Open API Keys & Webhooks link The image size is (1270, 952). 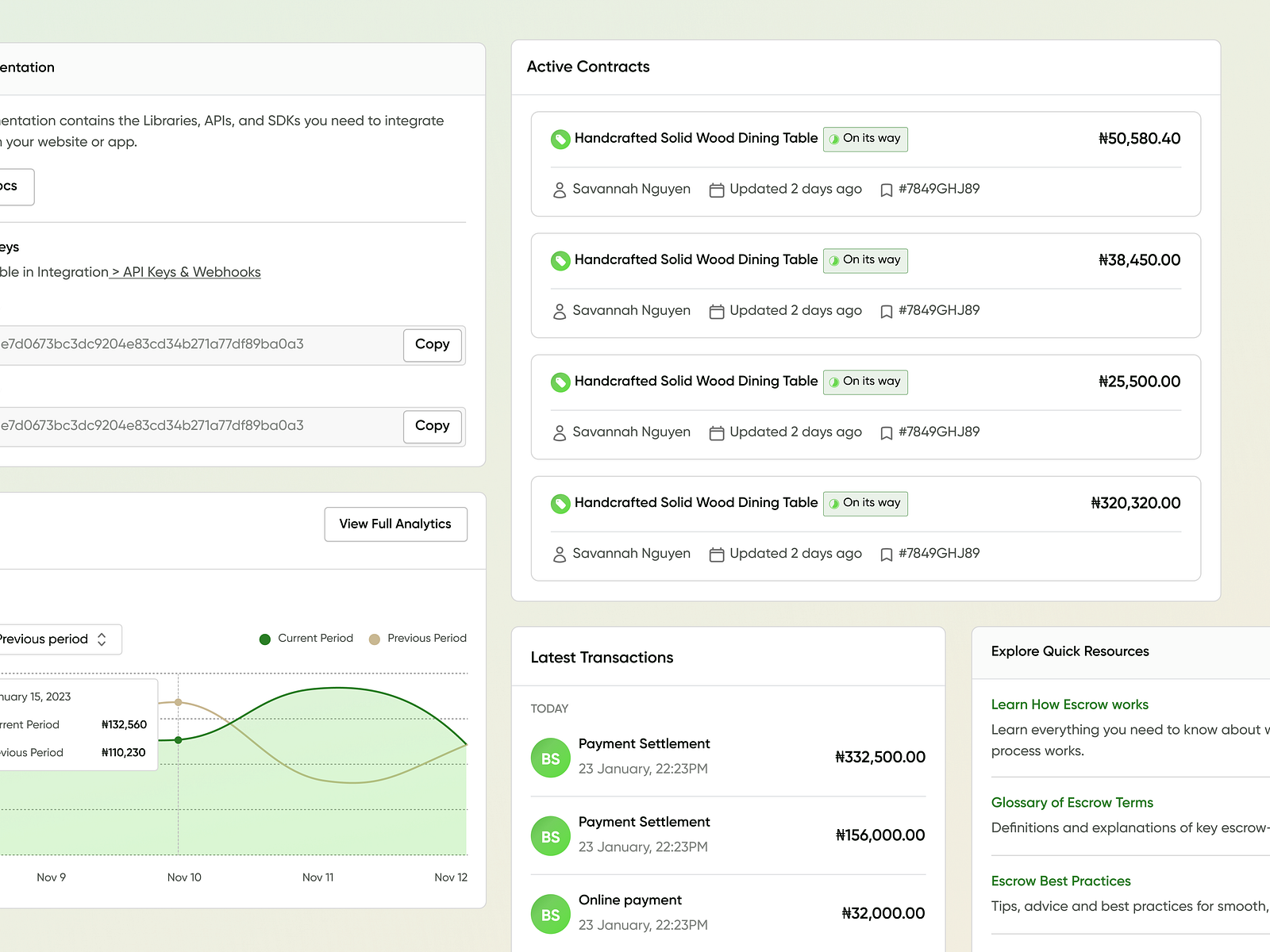pyautogui.click(x=187, y=272)
